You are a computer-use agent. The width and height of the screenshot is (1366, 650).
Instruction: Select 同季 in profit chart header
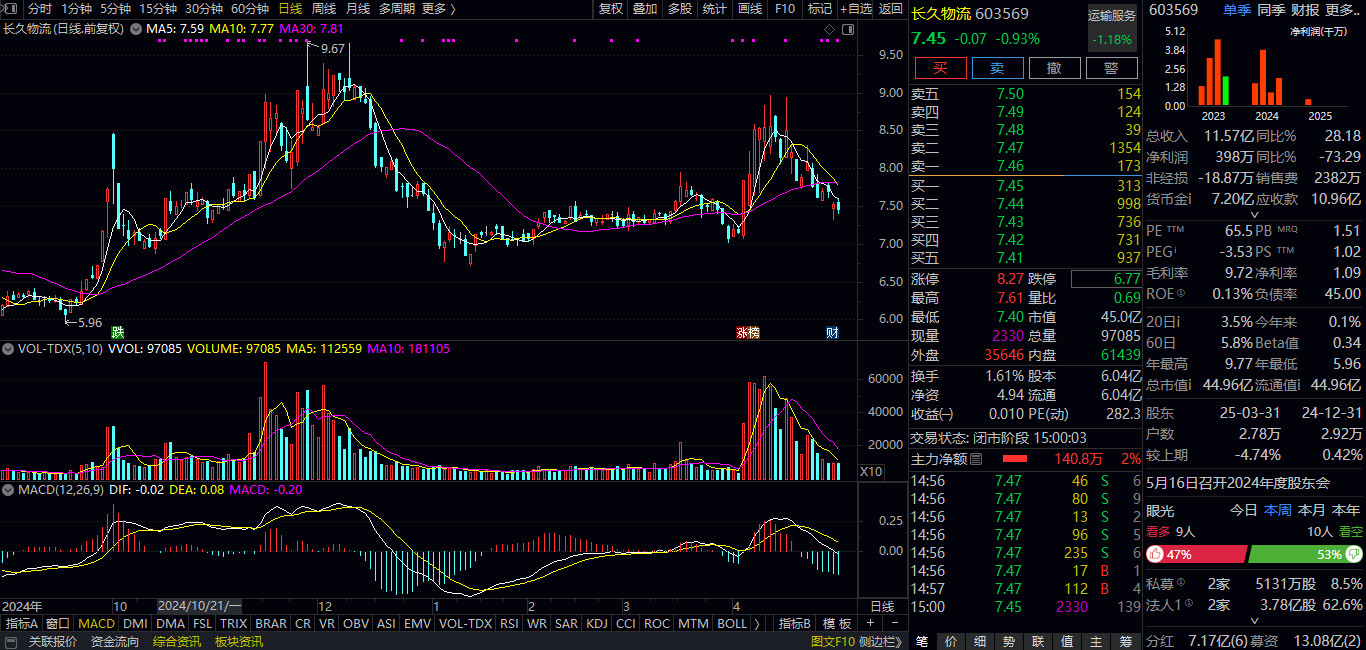pos(1271,10)
